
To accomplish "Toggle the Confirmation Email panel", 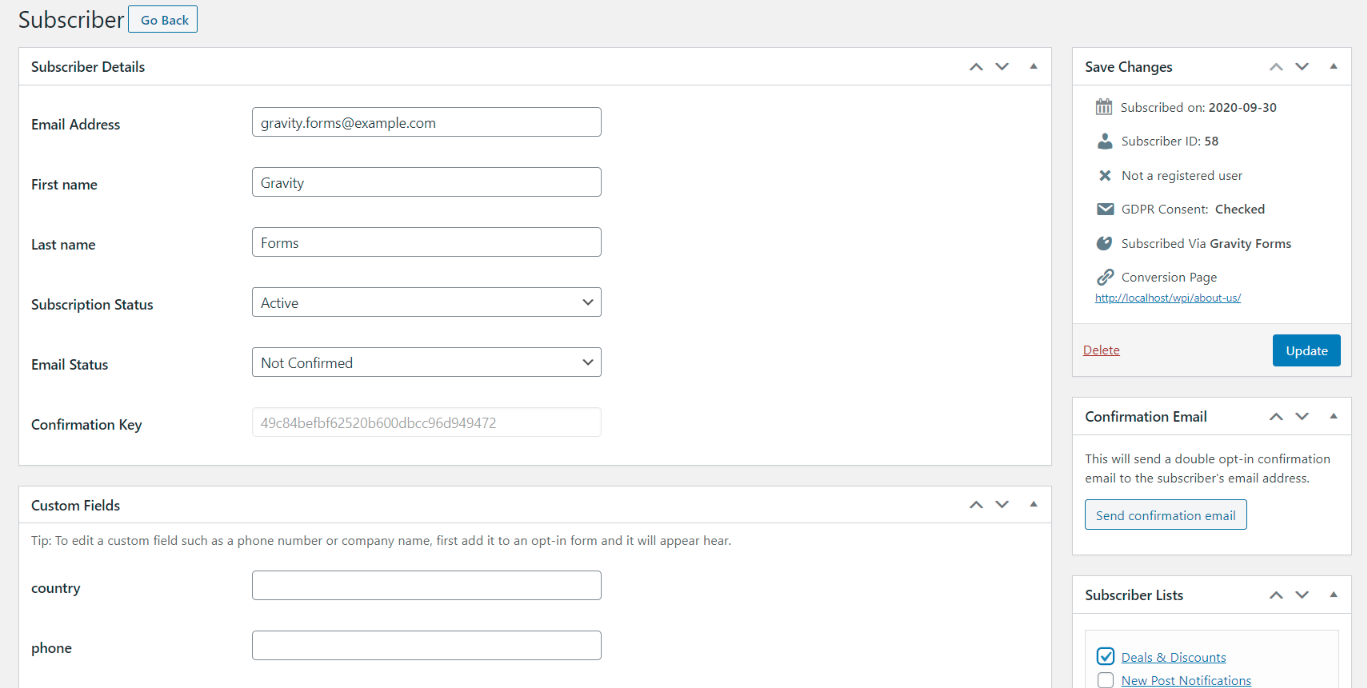I will (1333, 417).
